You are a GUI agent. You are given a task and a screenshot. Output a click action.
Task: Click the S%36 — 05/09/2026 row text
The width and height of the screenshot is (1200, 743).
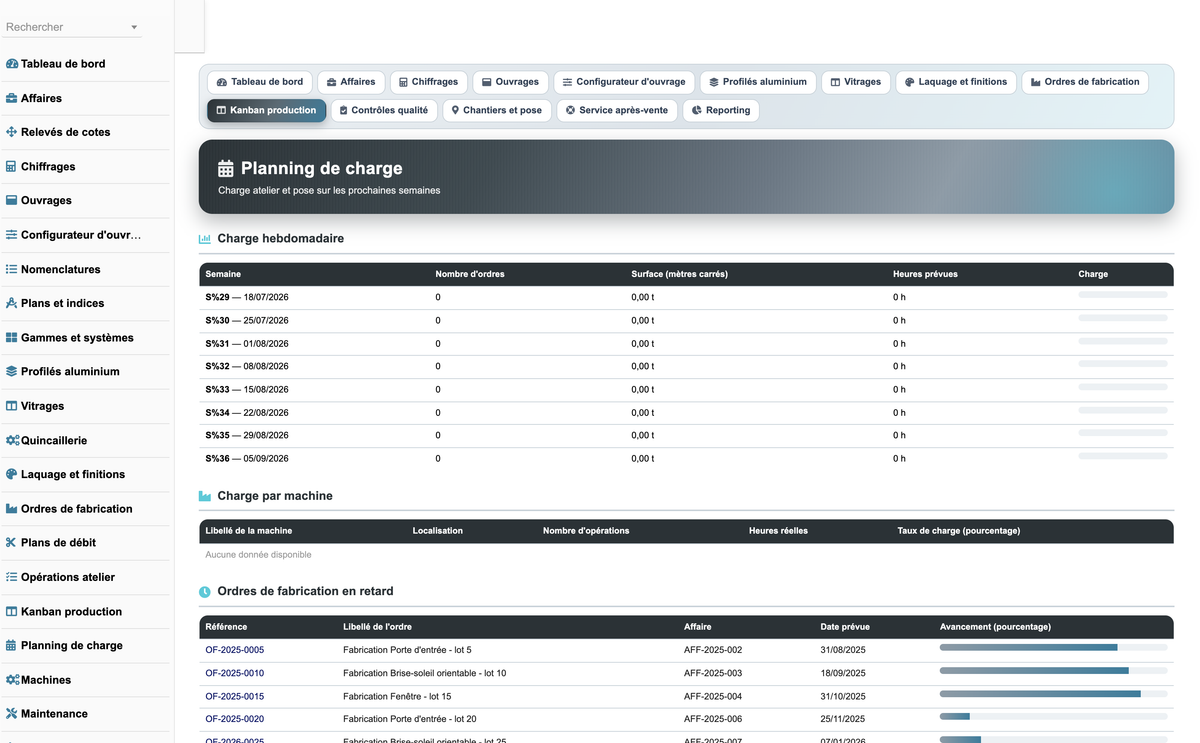pos(247,458)
